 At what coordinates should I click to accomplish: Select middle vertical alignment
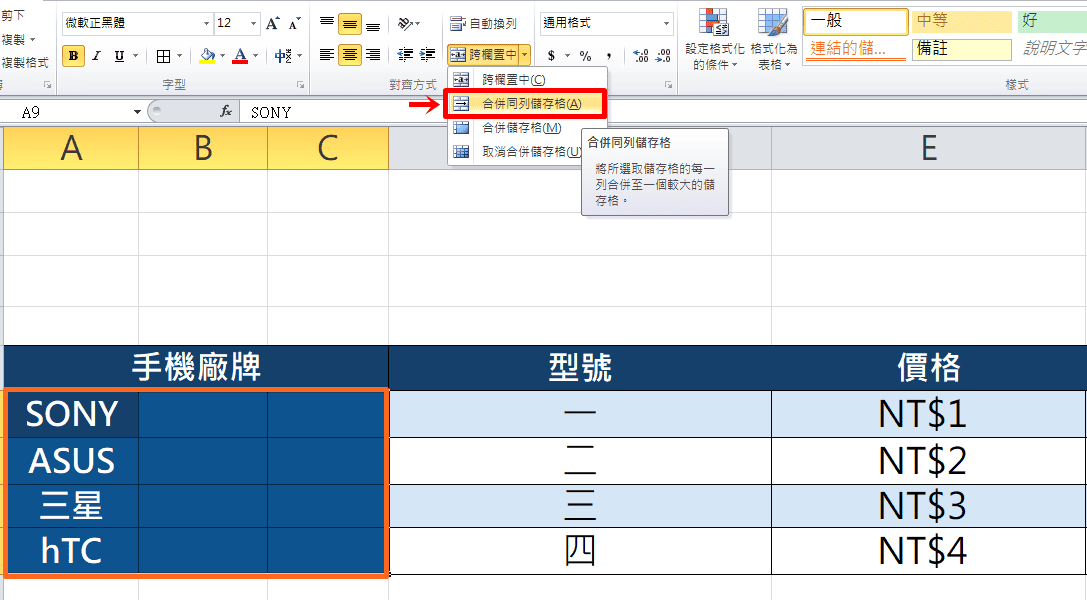click(349, 24)
